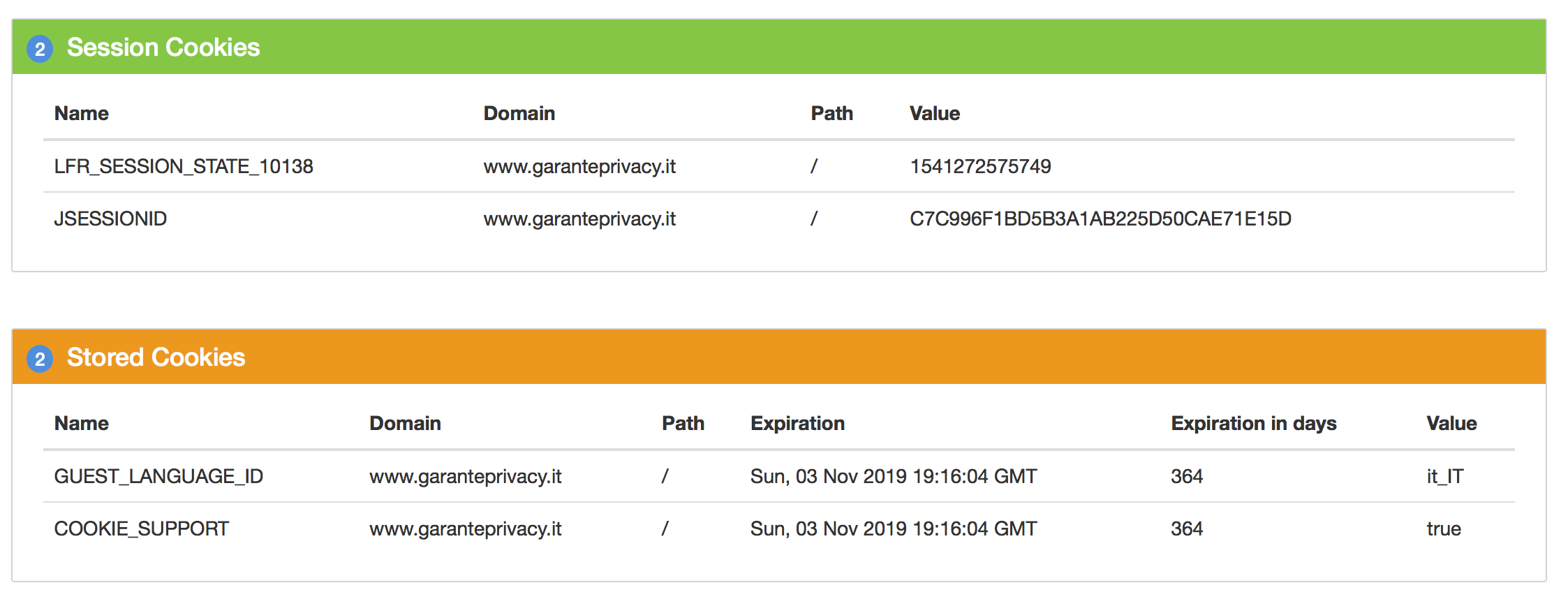Click the COOKIE_SUPPORT value true
The height and width of the screenshot is (599, 1568).
pyautogui.click(x=1443, y=529)
